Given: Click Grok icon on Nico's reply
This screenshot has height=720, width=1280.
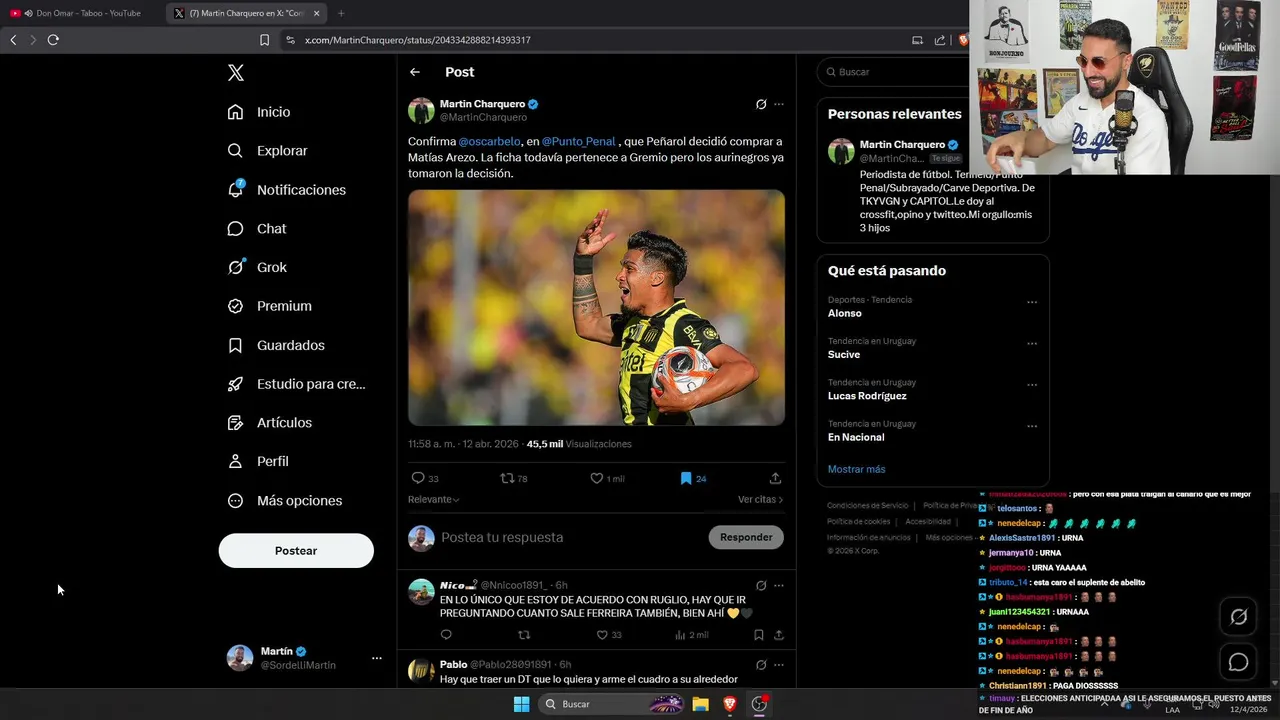Looking at the screenshot, I should pyautogui.click(x=761, y=585).
